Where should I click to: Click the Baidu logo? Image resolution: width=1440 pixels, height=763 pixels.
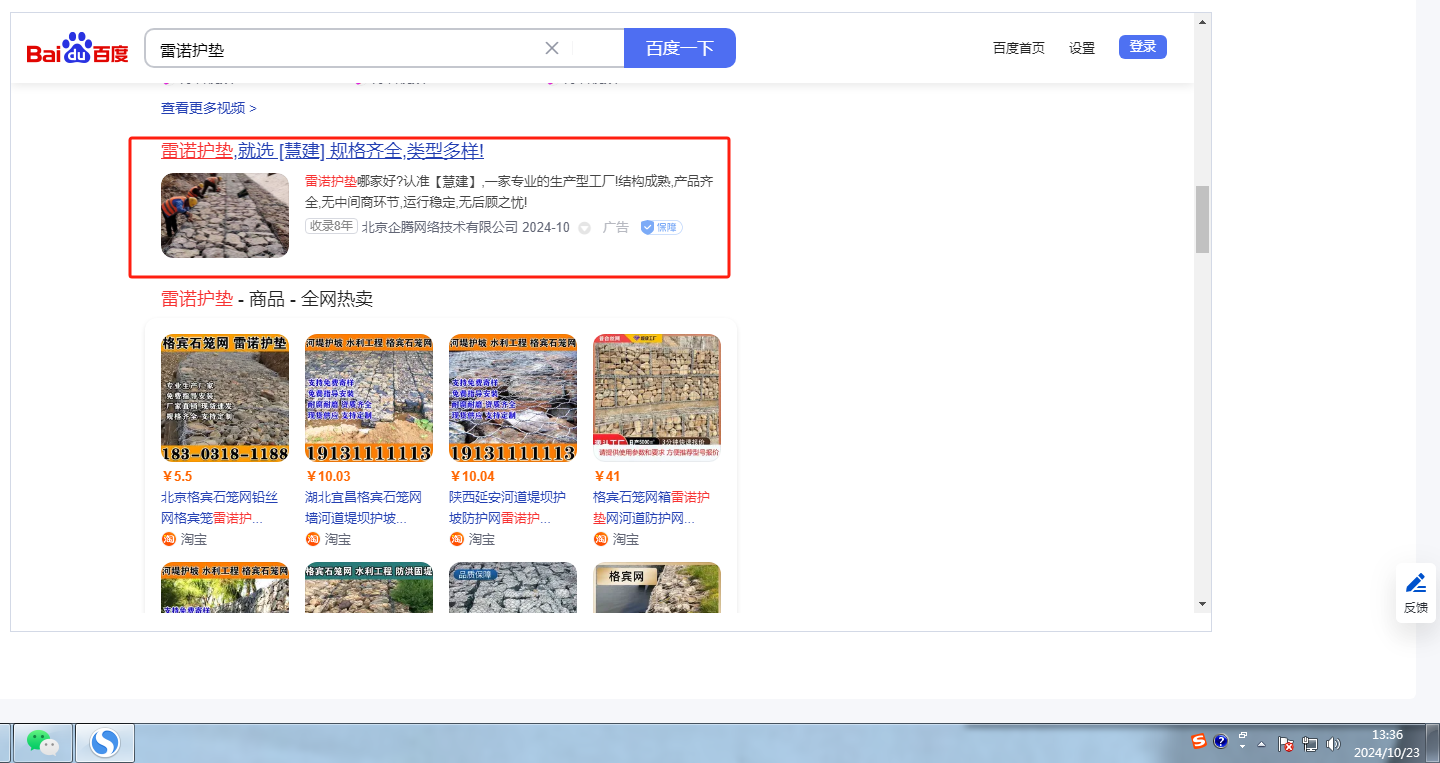[x=78, y=48]
